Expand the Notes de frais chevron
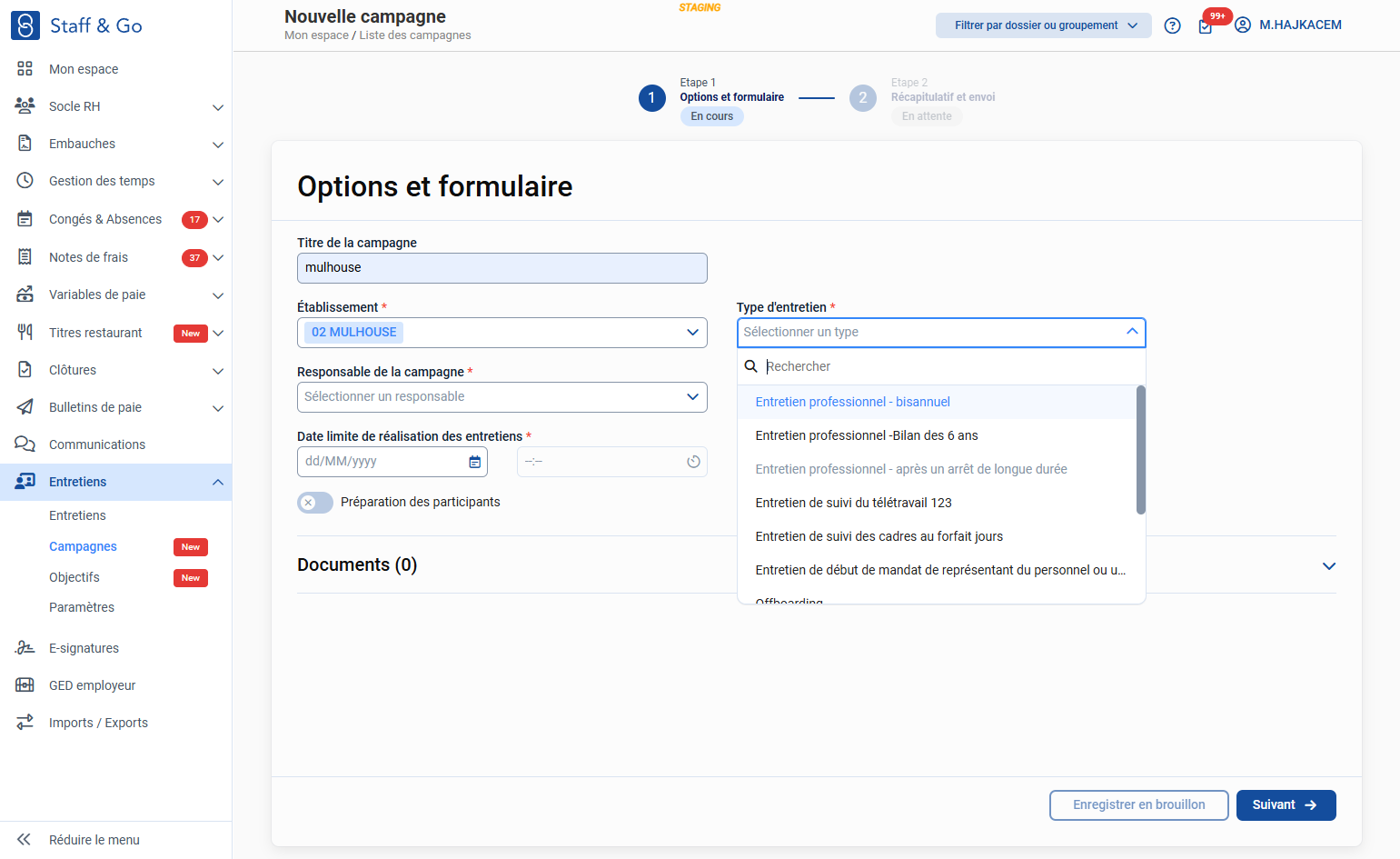This screenshot has height=859, width=1400. click(x=218, y=258)
